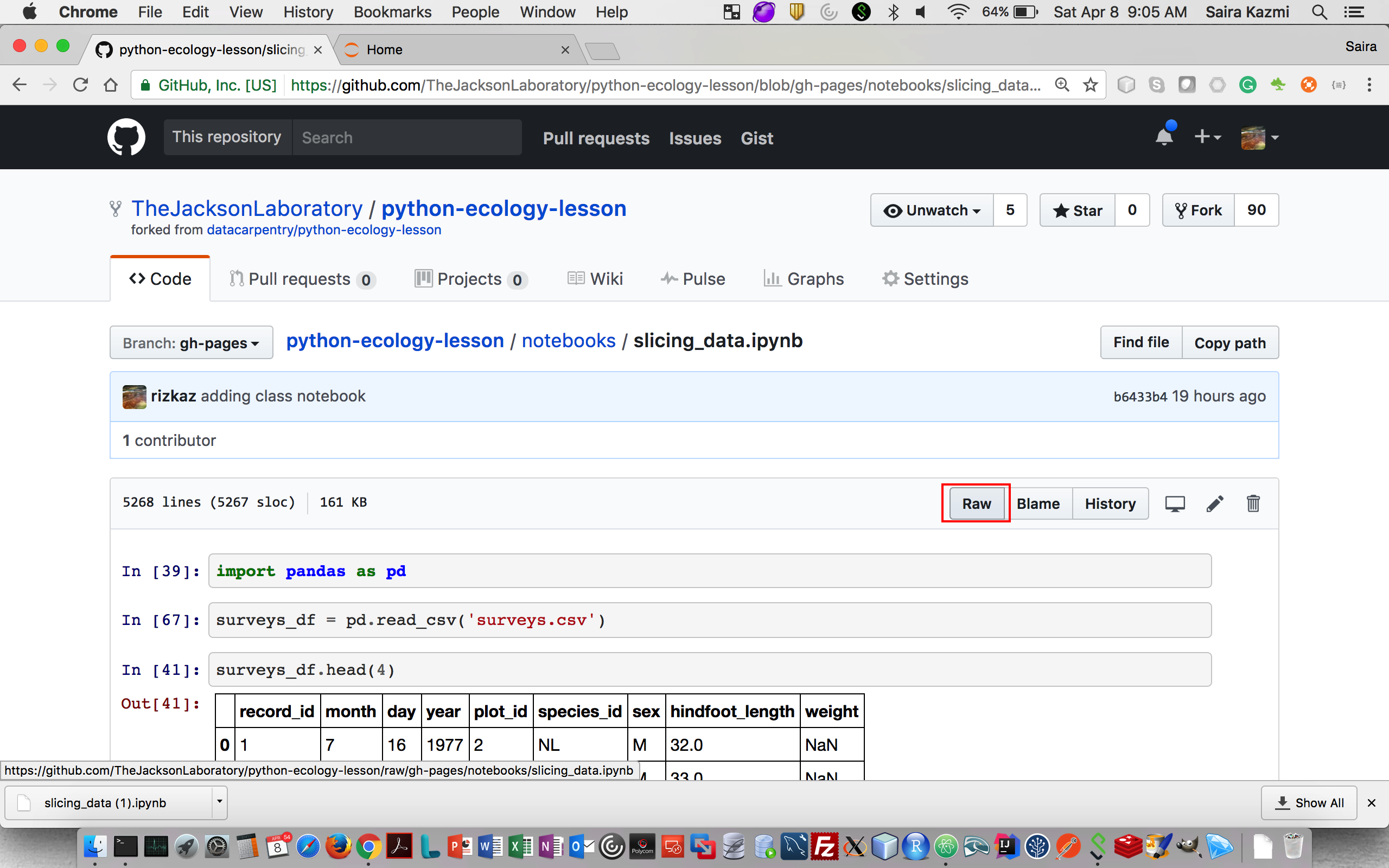Open datacarpentry/python-ecology-lesson fork source link
Image resolution: width=1389 pixels, height=868 pixels.
tap(324, 229)
